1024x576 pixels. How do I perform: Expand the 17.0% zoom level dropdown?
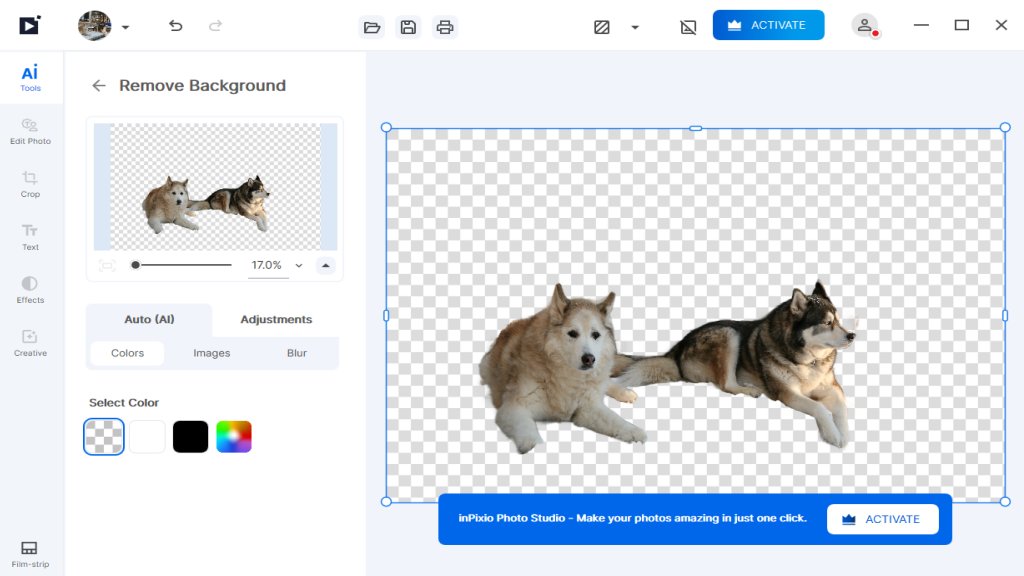[x=299, y=266]
